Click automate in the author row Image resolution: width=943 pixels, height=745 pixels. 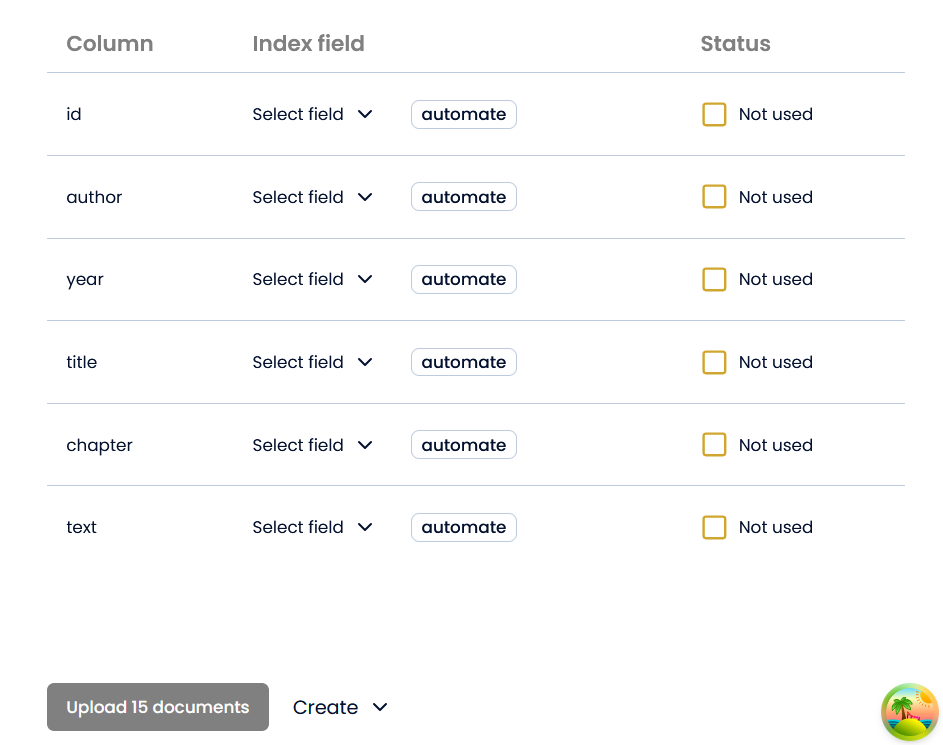pos(463,197)
